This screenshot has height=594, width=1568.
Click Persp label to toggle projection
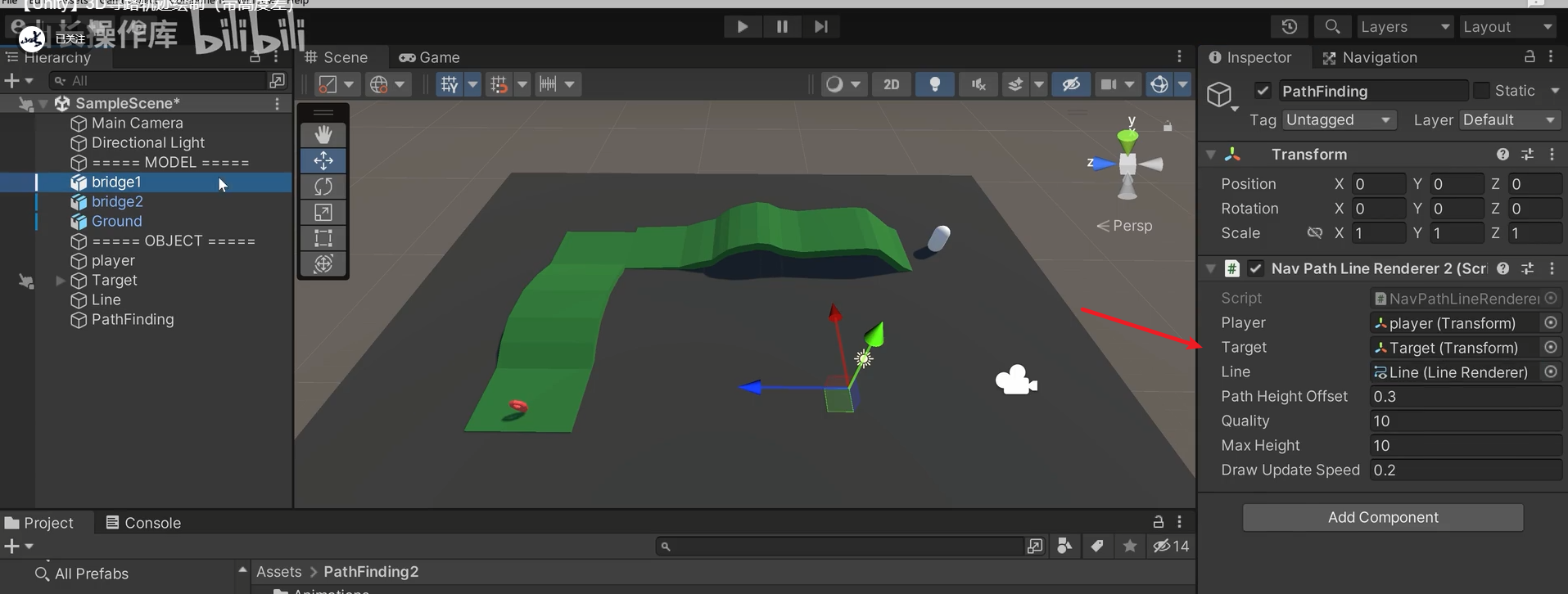click(1132, 226)
